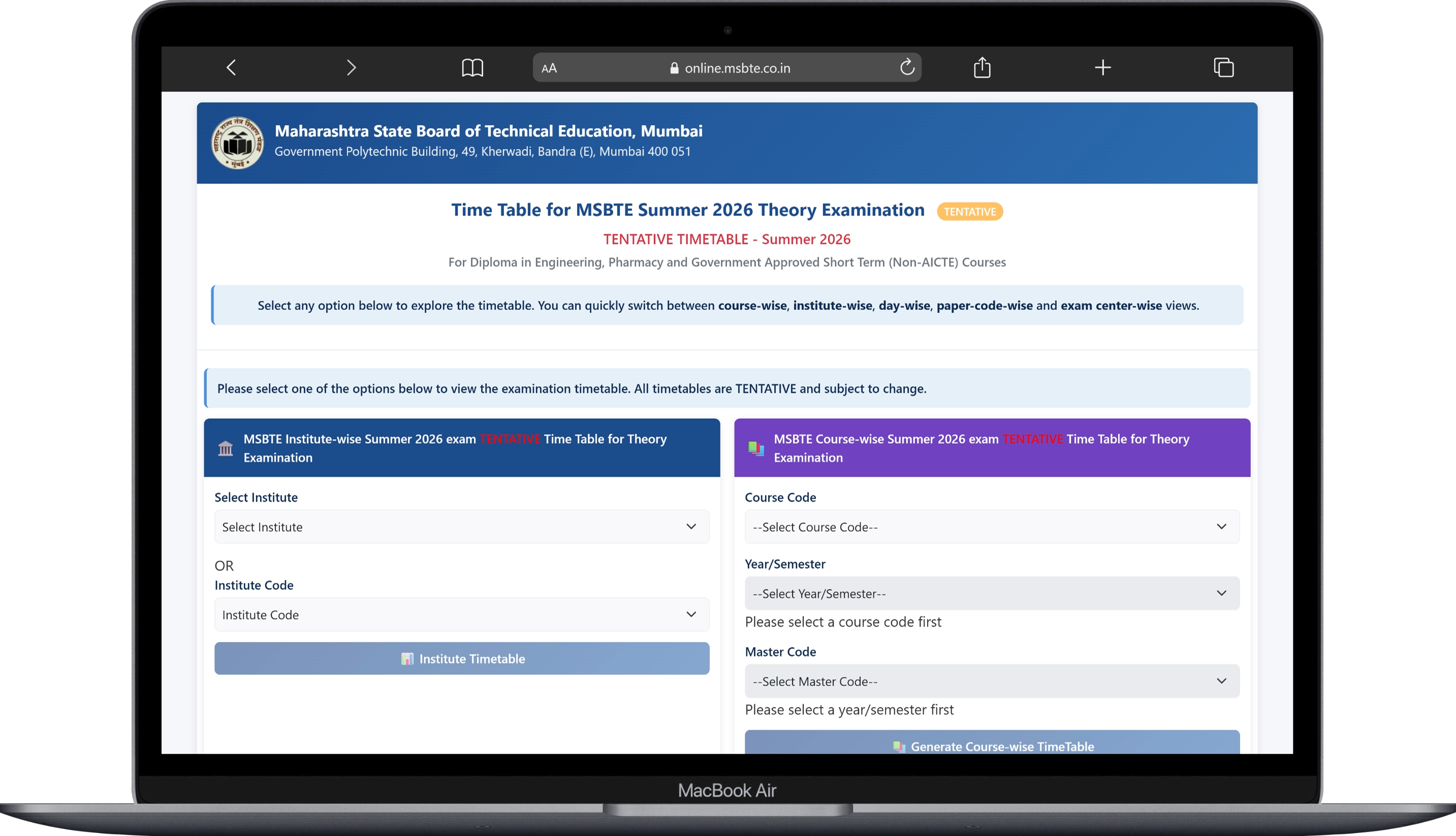Viewport: 1456px width, 836px height.
Task: Click the bold 'paper-code-wise' text in info banner
Action: click(985, 305)
